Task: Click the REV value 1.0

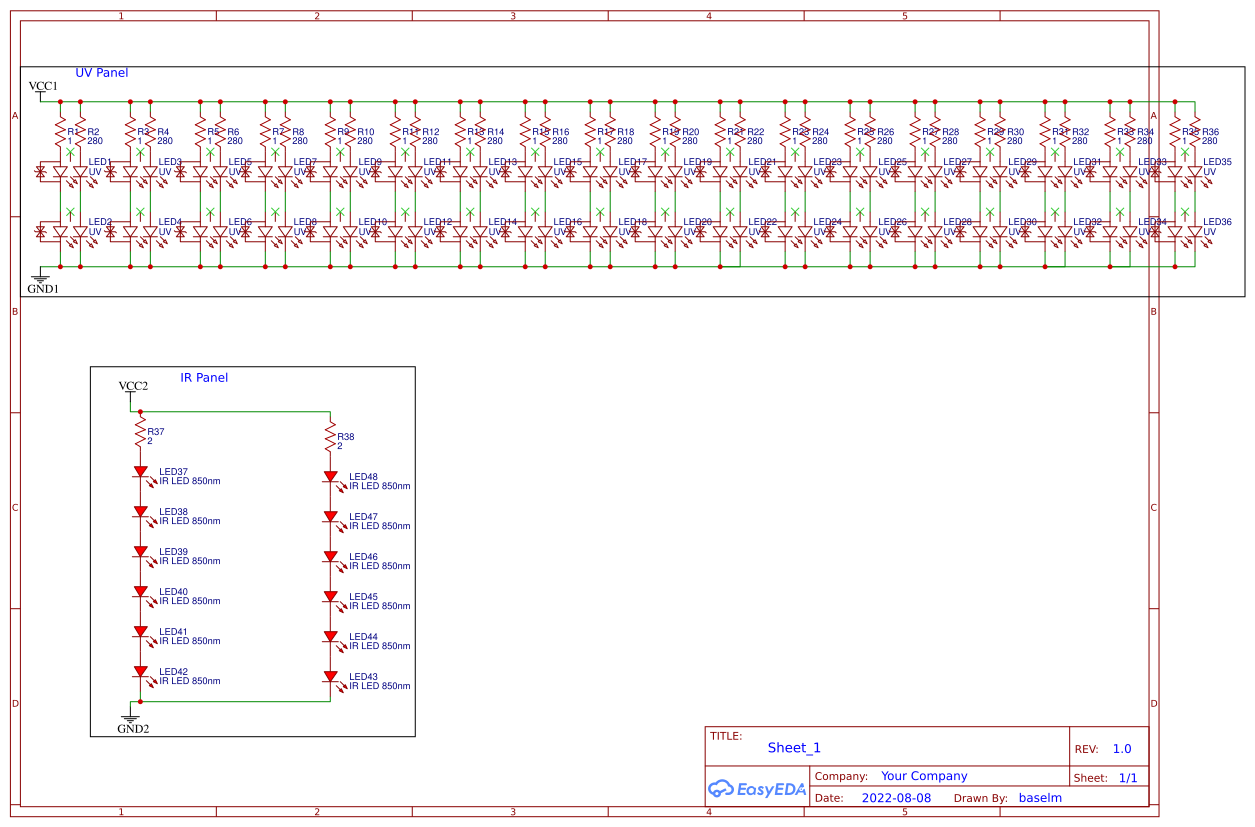Action: 1122,749
